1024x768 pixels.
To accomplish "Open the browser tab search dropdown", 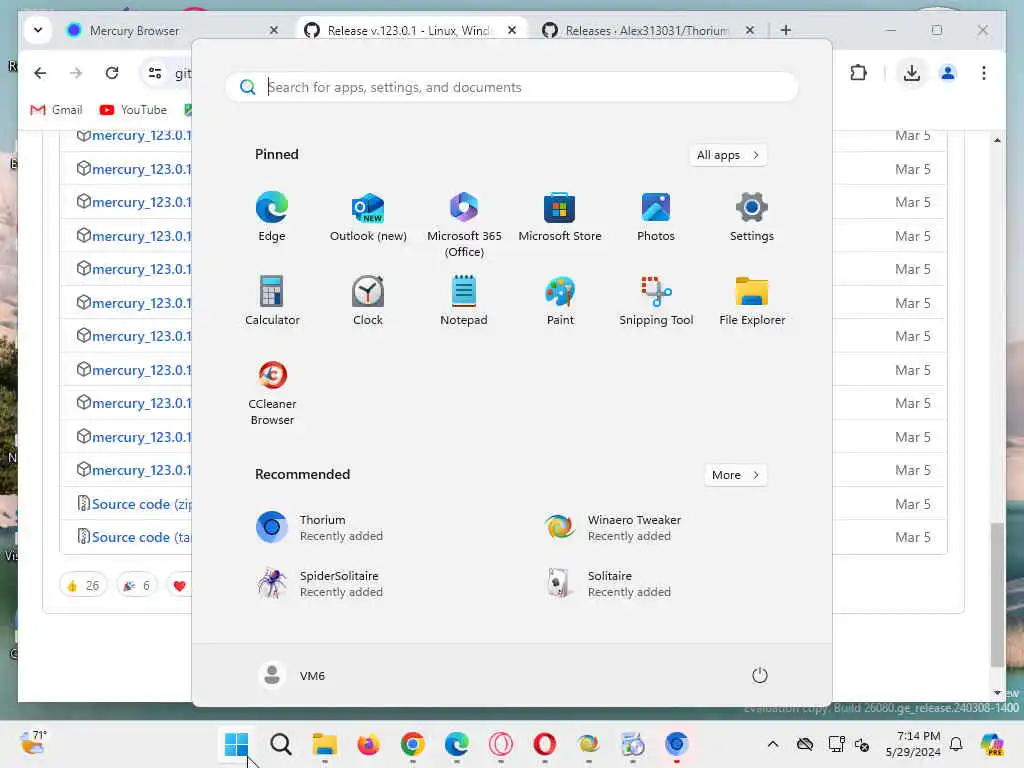I will [x=38, y=30].
